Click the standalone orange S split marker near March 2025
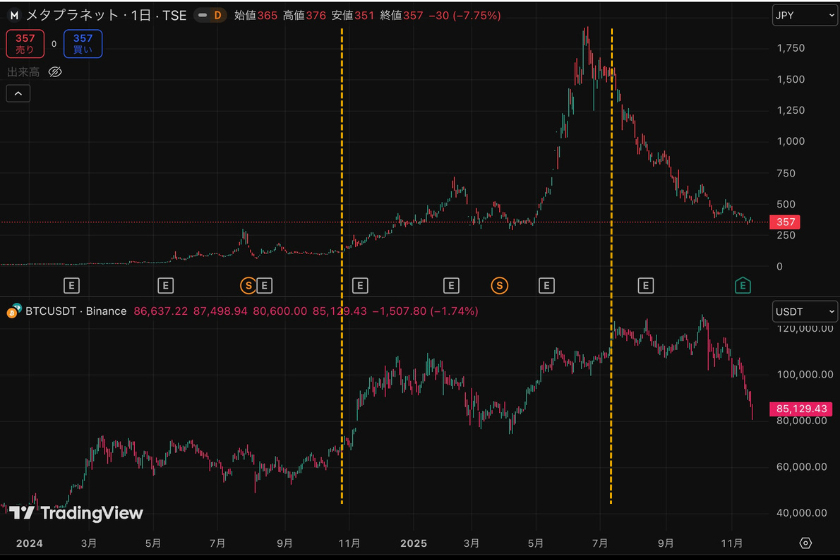The height and width of the screenshot is (560, 840). point(499,286)
